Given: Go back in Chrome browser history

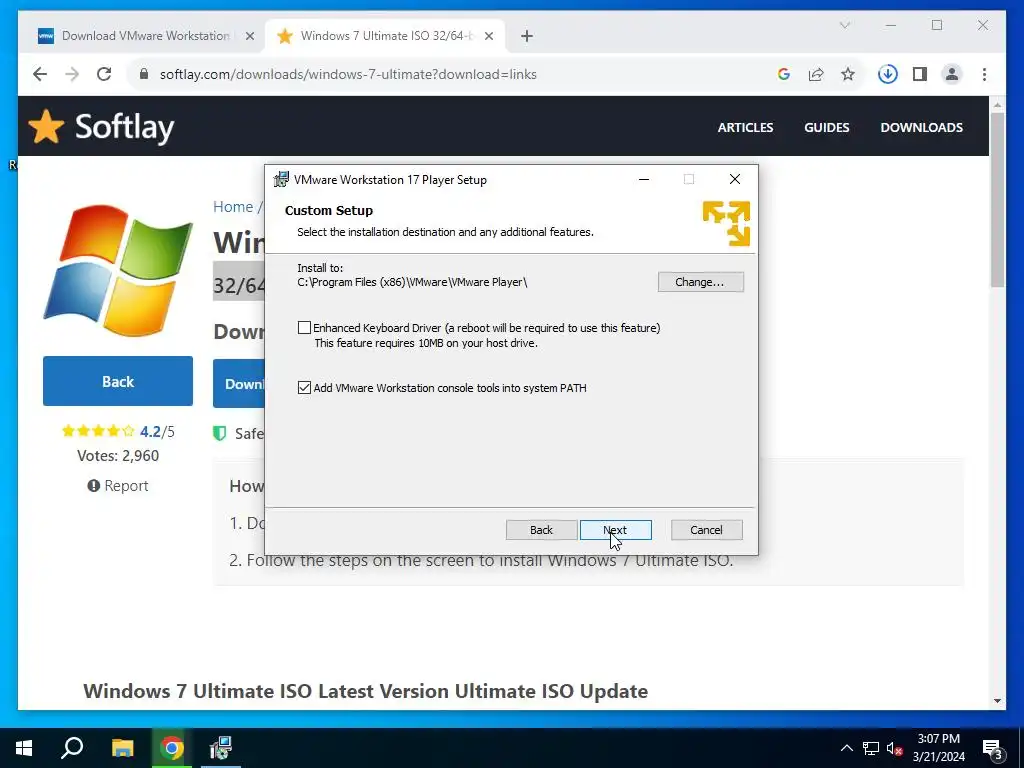Looking at the screenshot, I should pyautogui.click(x=40, y=74).
